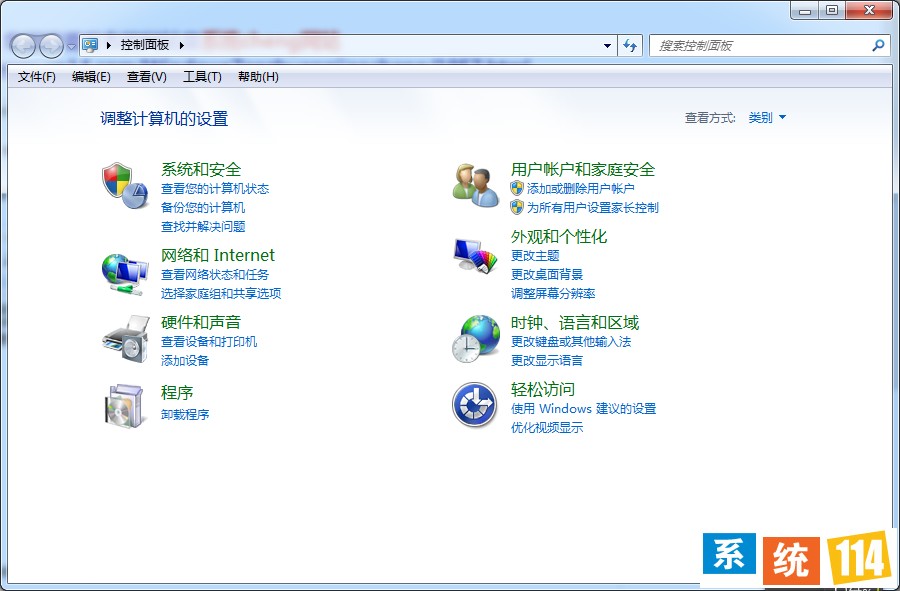
Task: Open 硬件和声音 printer icon
Action: (123, 339)
